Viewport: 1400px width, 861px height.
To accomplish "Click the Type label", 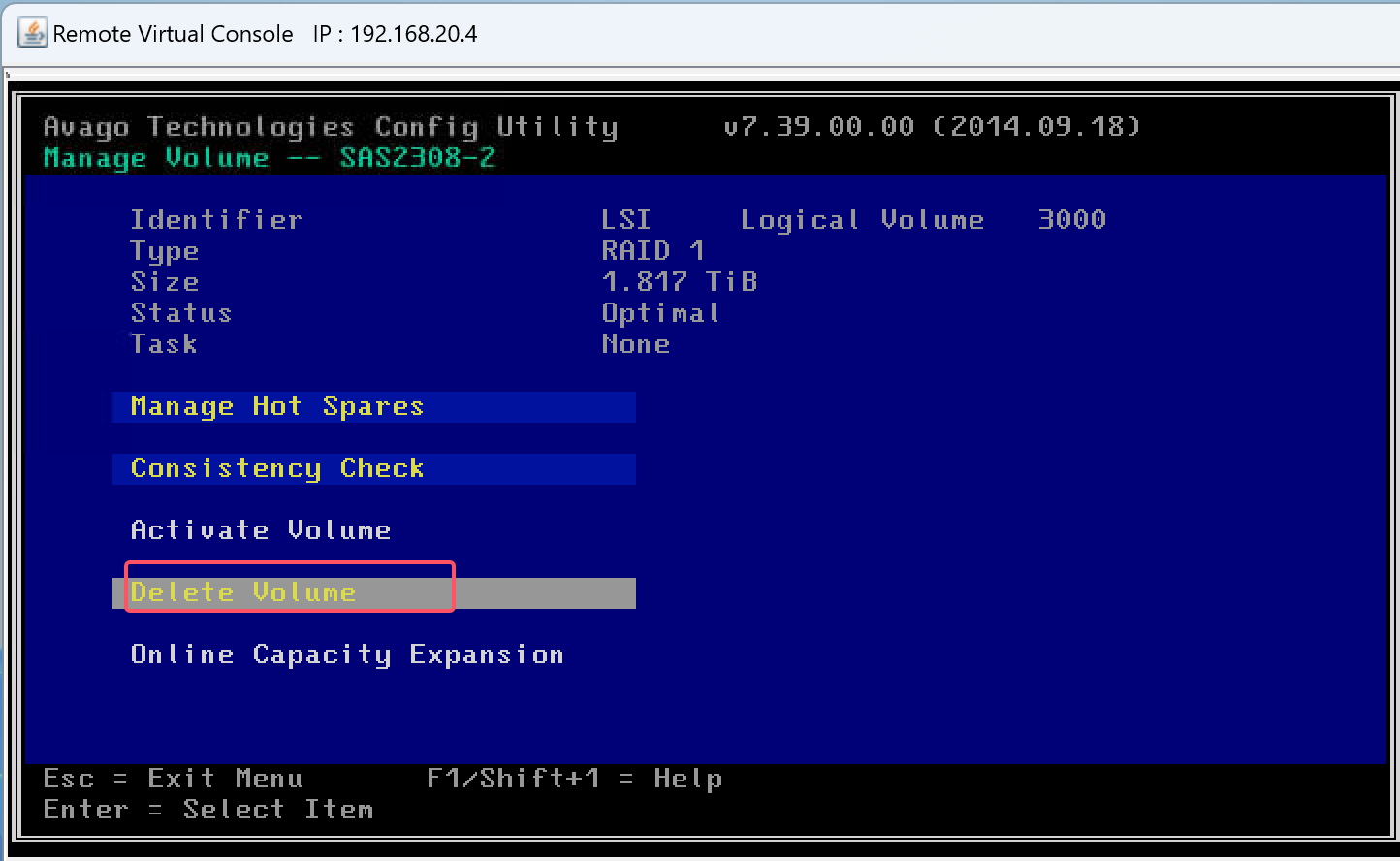I will [x=165, y=251].
